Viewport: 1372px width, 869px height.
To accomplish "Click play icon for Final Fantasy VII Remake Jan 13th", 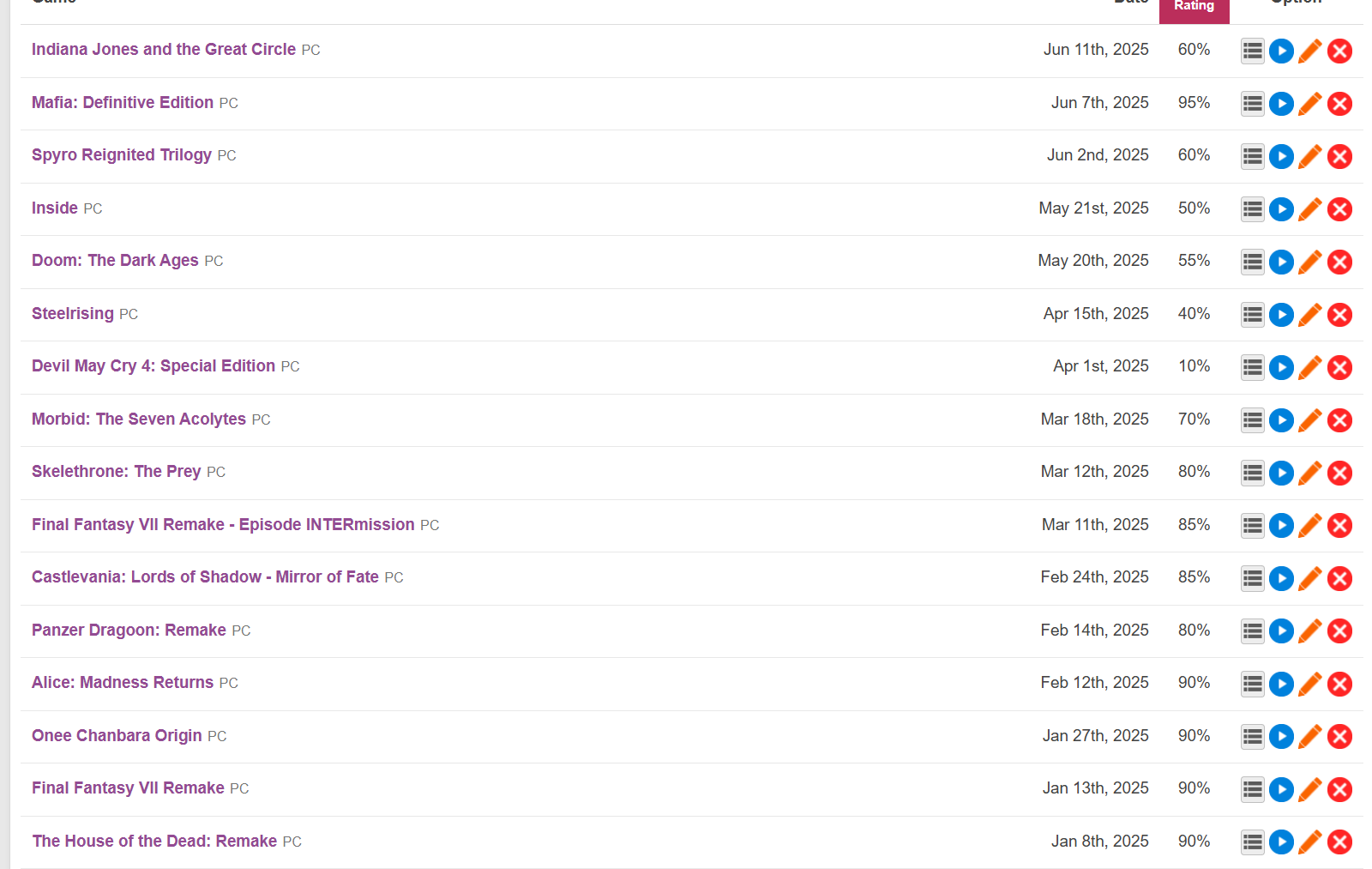I will coord(1281,790).
